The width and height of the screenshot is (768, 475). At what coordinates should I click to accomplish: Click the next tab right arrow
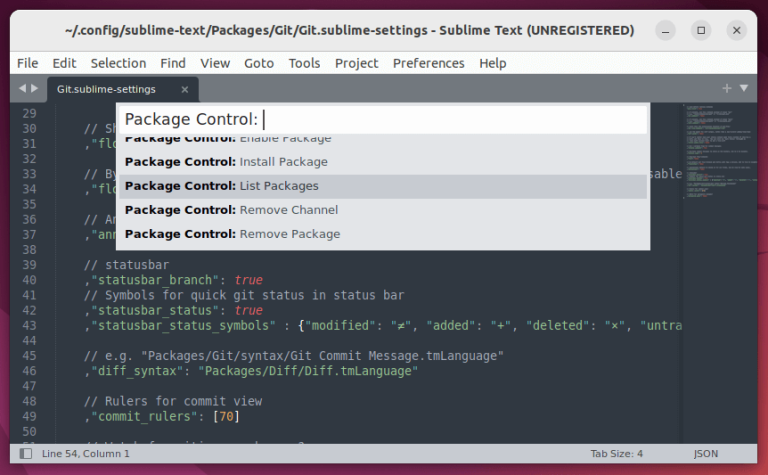[35, 89]
